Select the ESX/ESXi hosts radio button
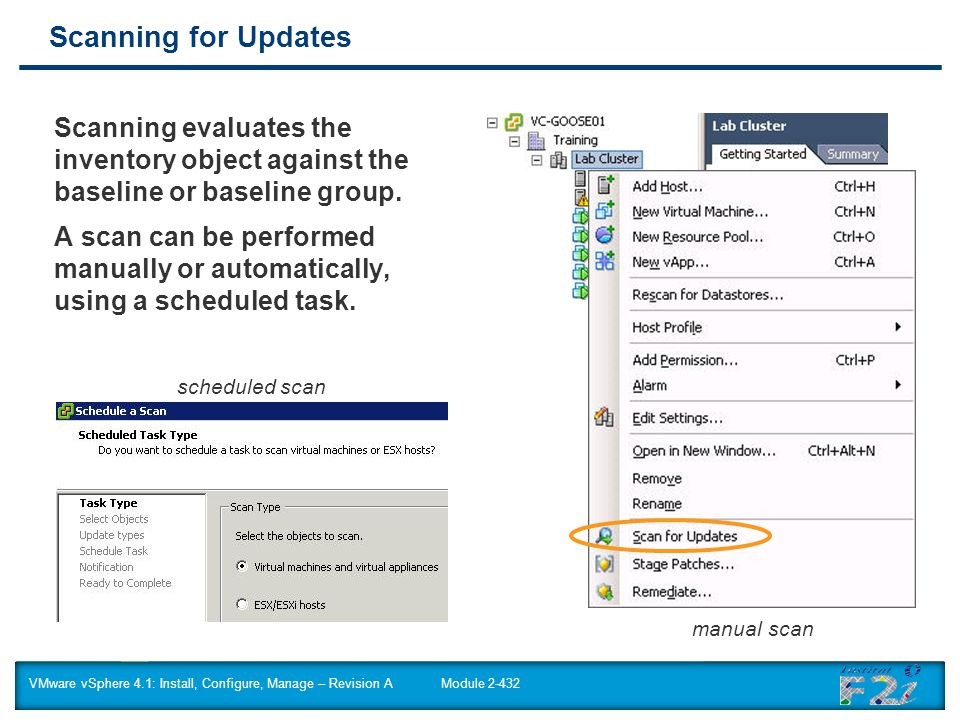 tap(242, 604)
